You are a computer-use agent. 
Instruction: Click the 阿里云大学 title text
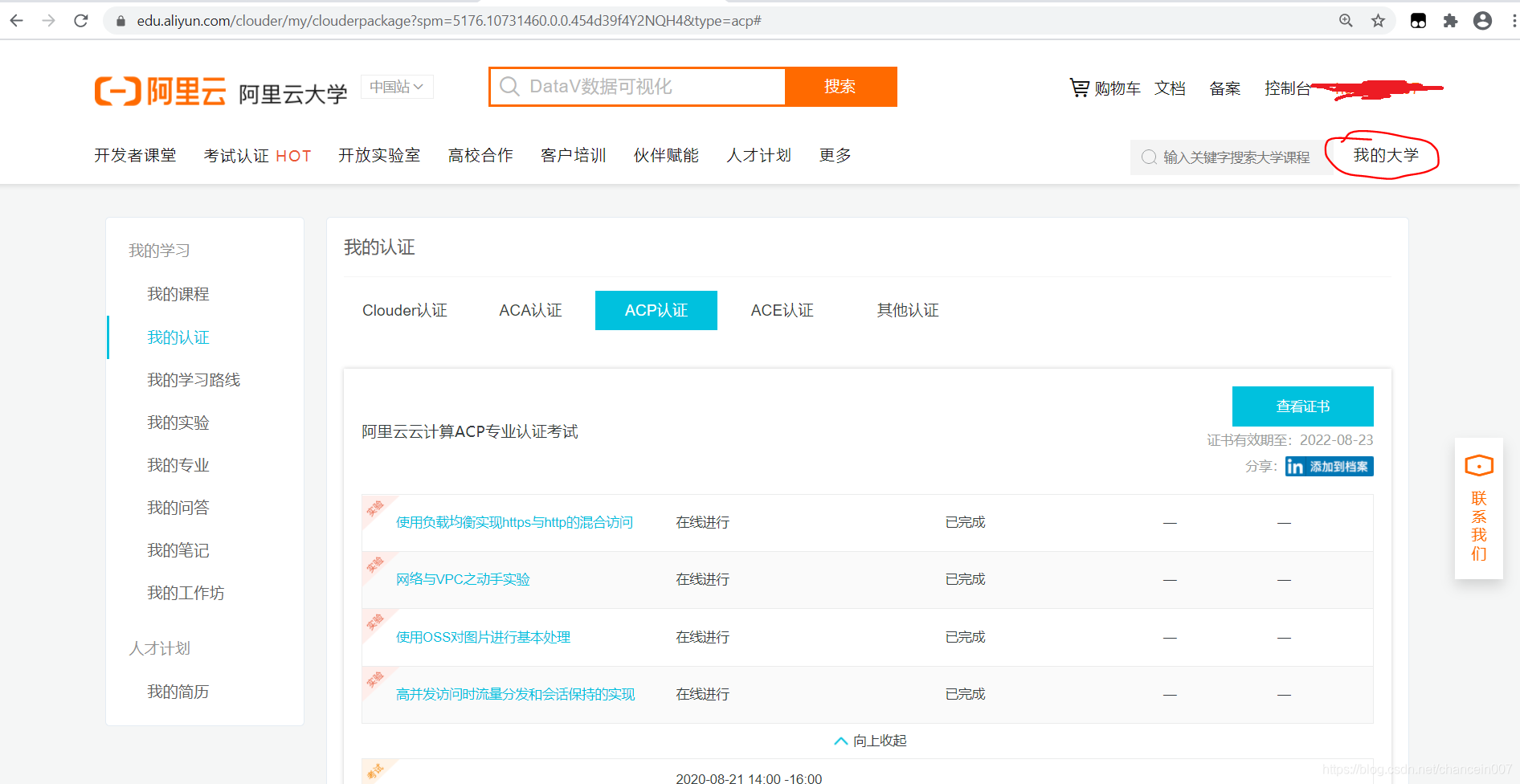(x=293, y=94)
